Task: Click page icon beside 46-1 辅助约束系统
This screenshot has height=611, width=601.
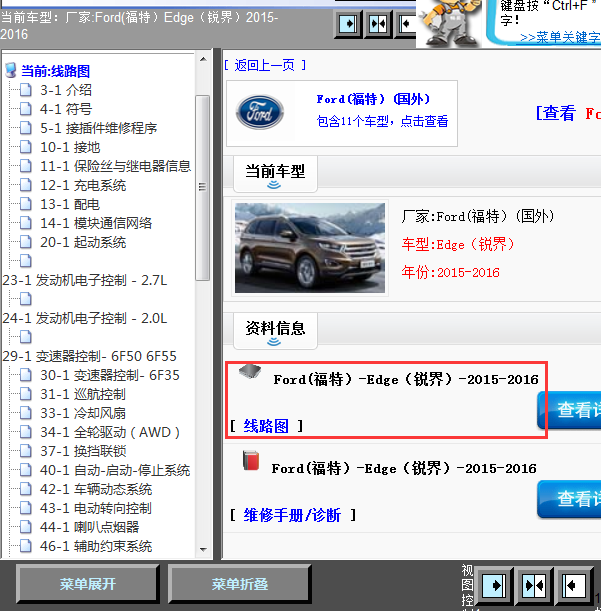Action: coord(26,546)
